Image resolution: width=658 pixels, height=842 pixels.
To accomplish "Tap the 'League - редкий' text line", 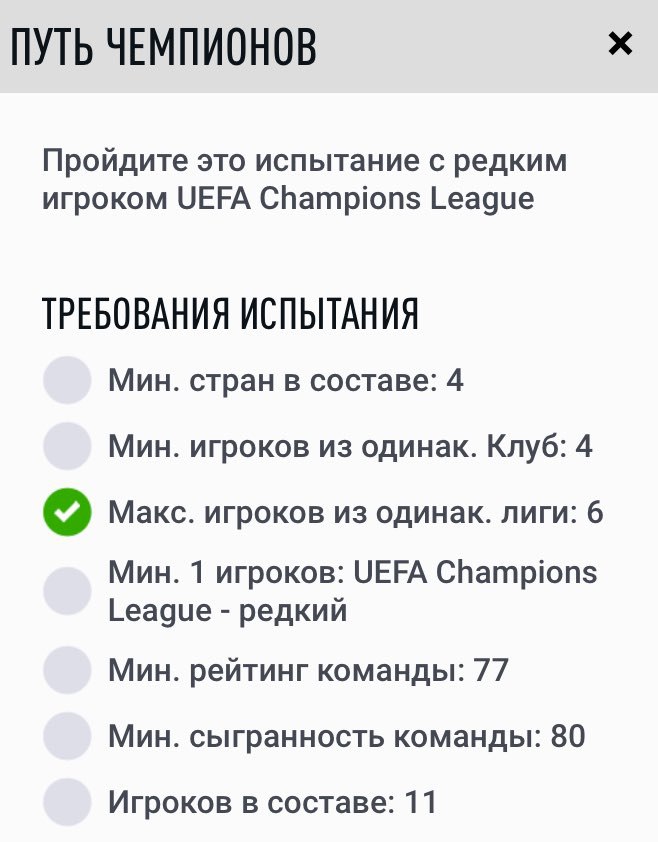I will (x=227, y=609).
